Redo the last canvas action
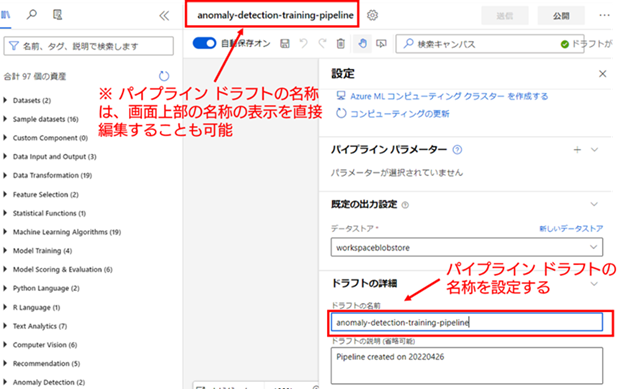Image resolution: width=634 pixels, height=389 pixels. pos(322,43)
